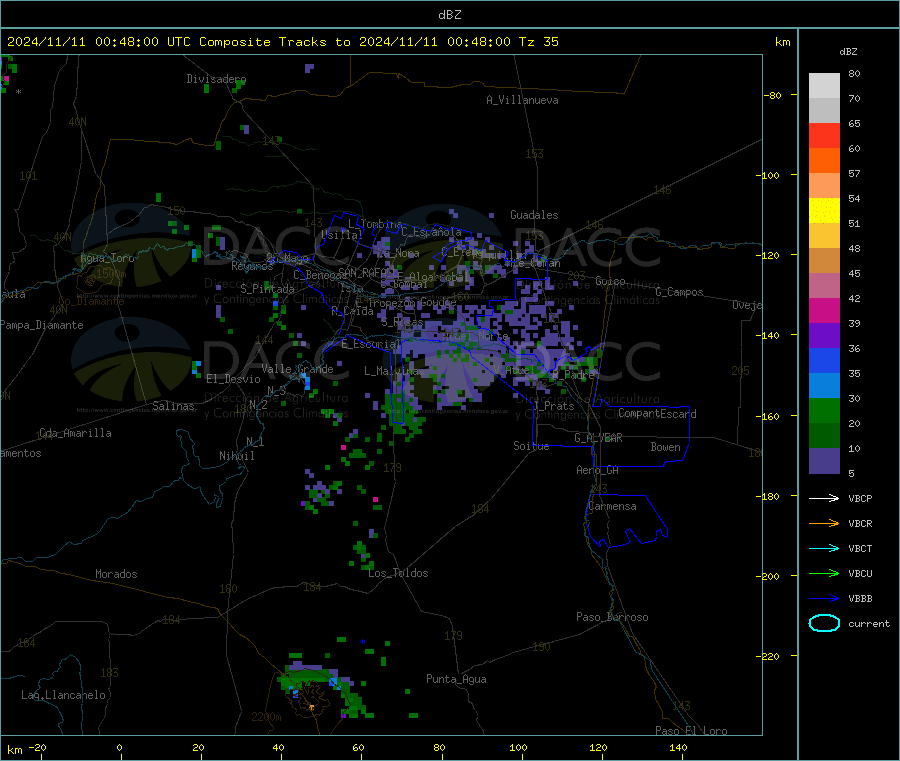Image resolution: width=900 pixels, height=761 pixels.
Task: Click the 'G_Campos' map label
Action: [680, 292]
